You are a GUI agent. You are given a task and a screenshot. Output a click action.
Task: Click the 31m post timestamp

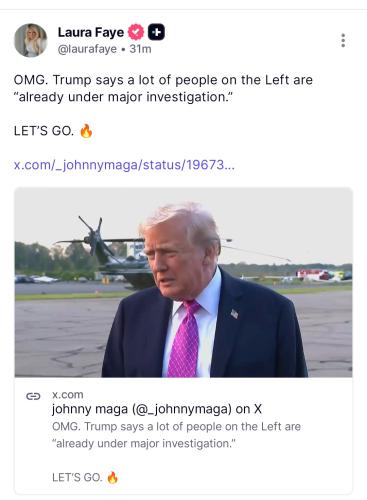140,49
